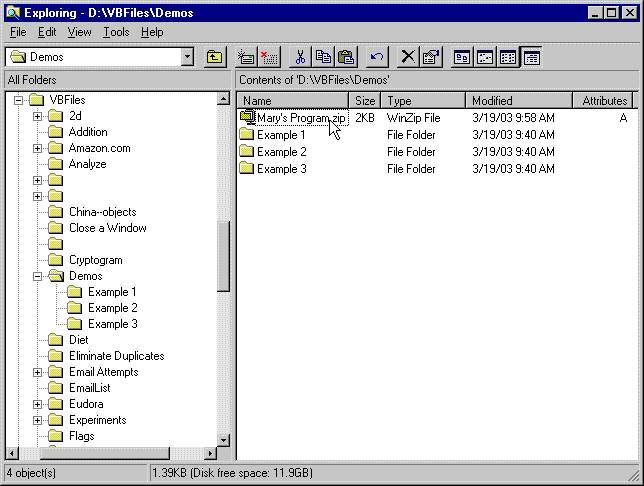
Task: Click Example 3 folder icon in contents pane
Action: [x=247, y=168]
